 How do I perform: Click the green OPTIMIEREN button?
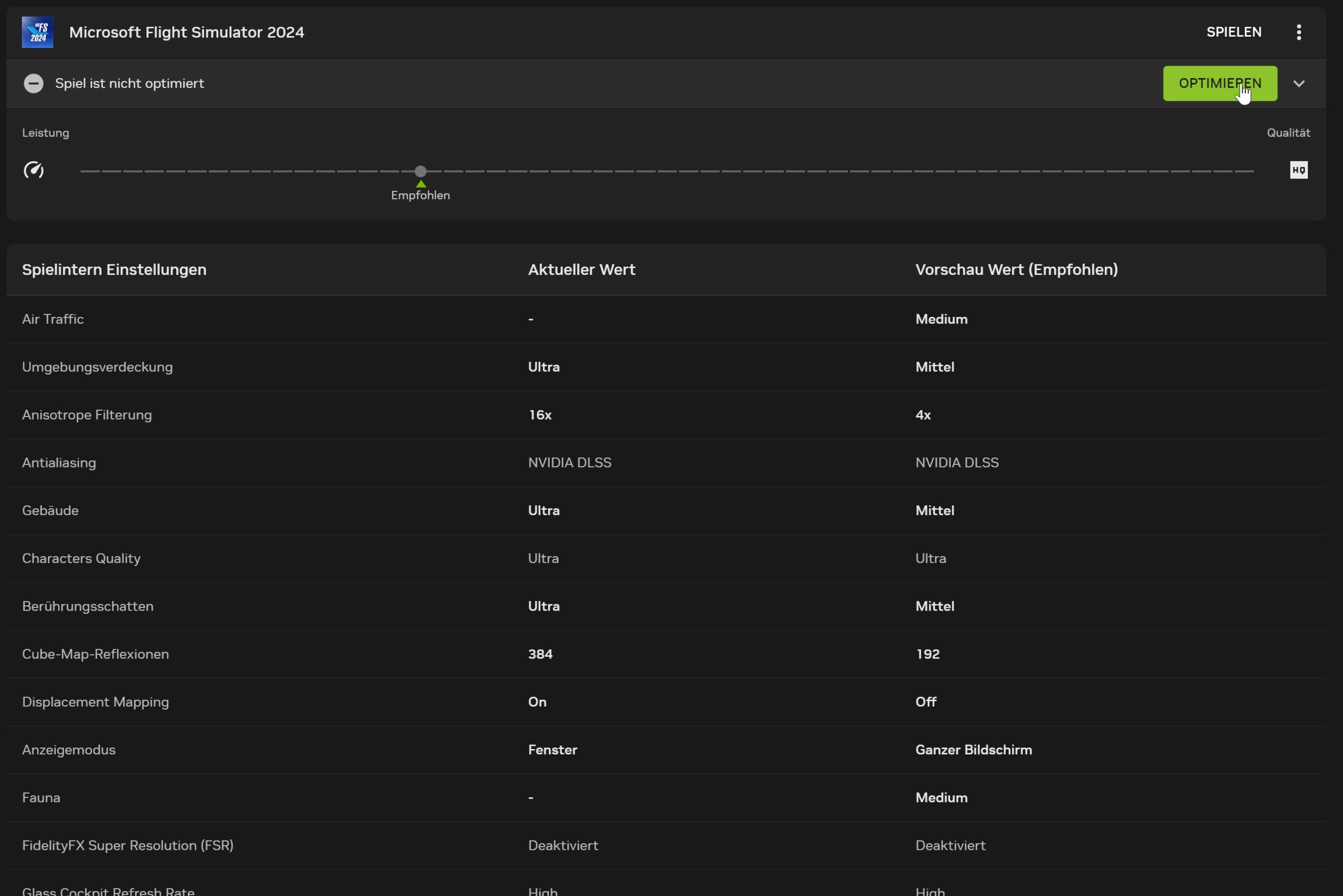pyautogui.click(x=1220, y=83)
